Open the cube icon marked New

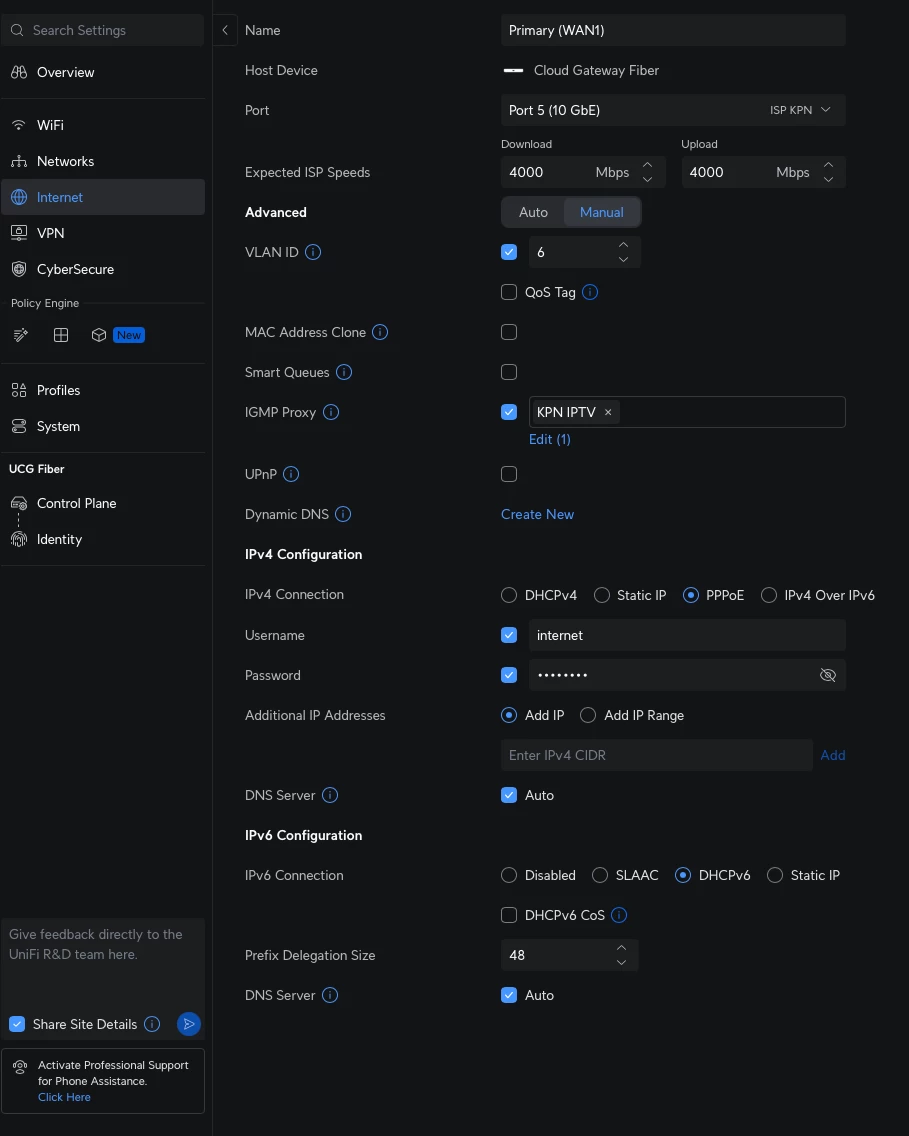coord(99,335)
